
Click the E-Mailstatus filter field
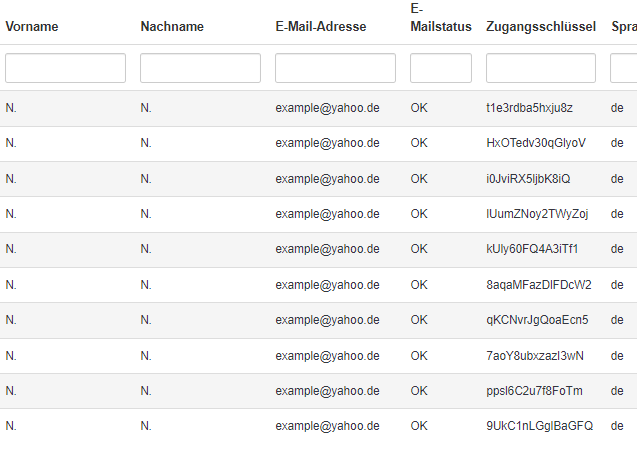pos(440,68)
